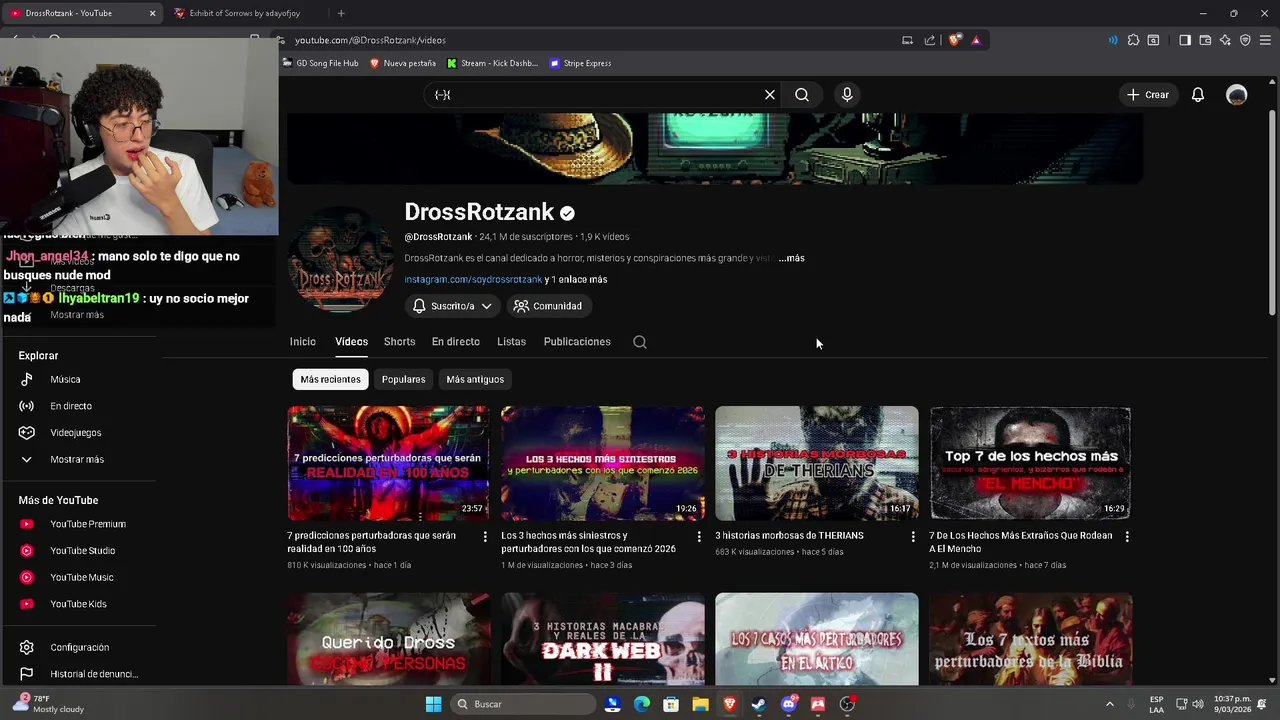Open the Brave VPN shield icon
The width and height of the screenshot is (1280, 720).
pos(1245,40)
